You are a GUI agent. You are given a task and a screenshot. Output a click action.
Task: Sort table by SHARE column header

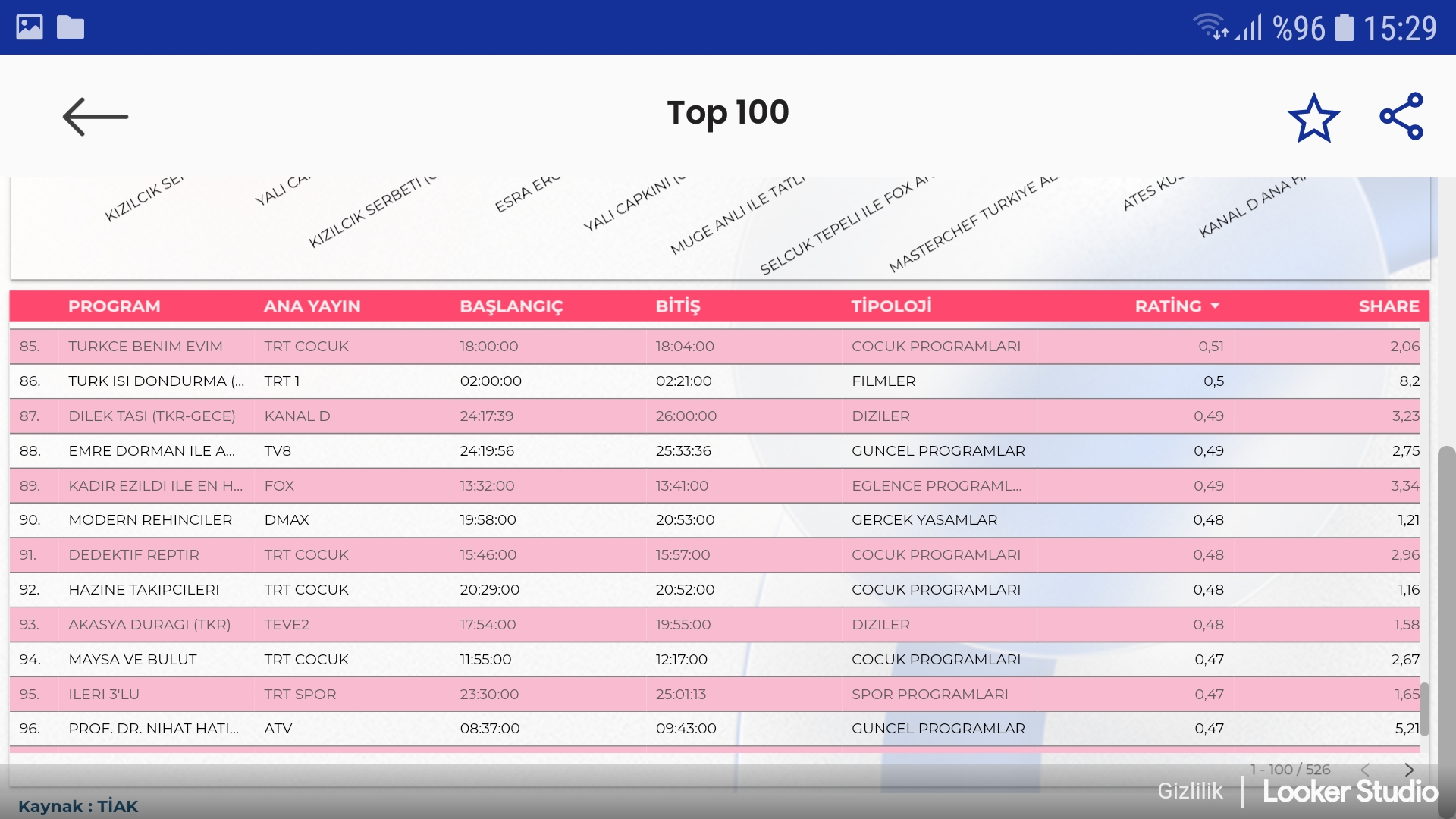[1389, 306]
